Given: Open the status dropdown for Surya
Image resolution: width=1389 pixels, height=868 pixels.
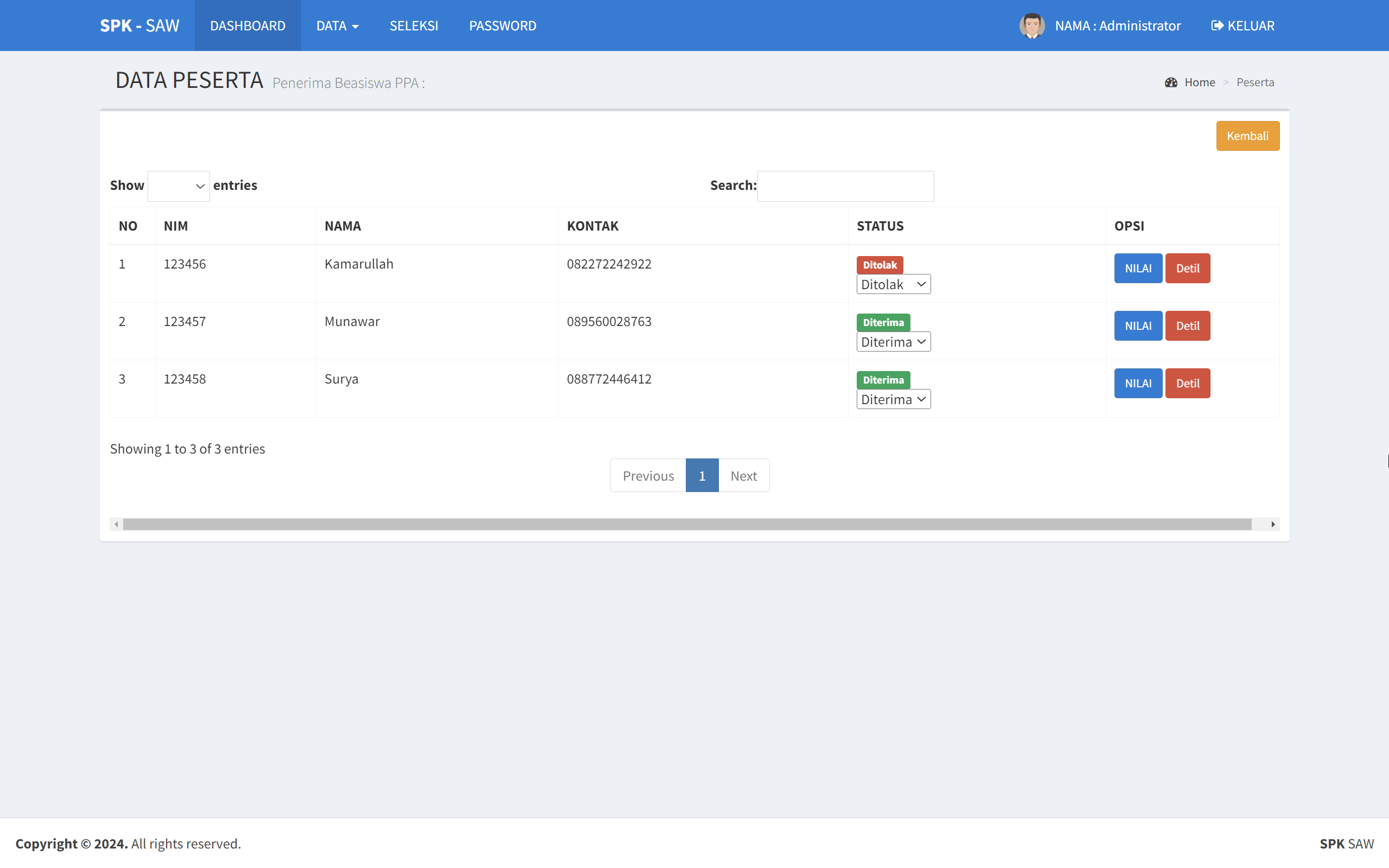Looking at the screenshot, I should (x=893, y=399).
